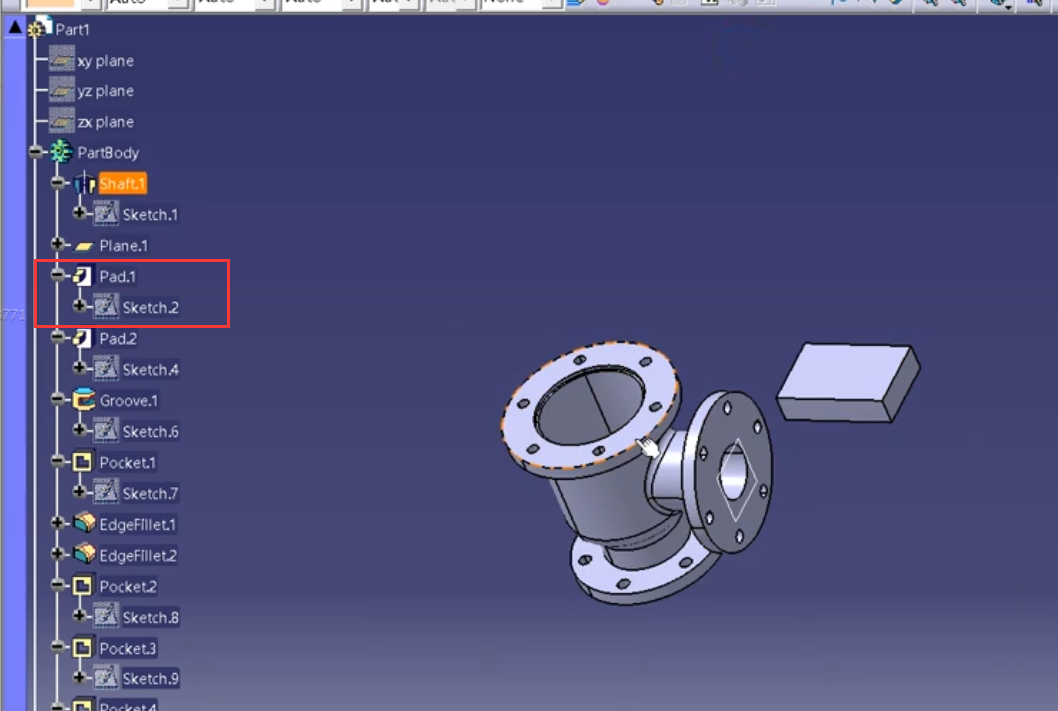Expand the Sketch.6 node
Image resolution: width=1058 pixels, height=711 pixels.
click(79, 430)
